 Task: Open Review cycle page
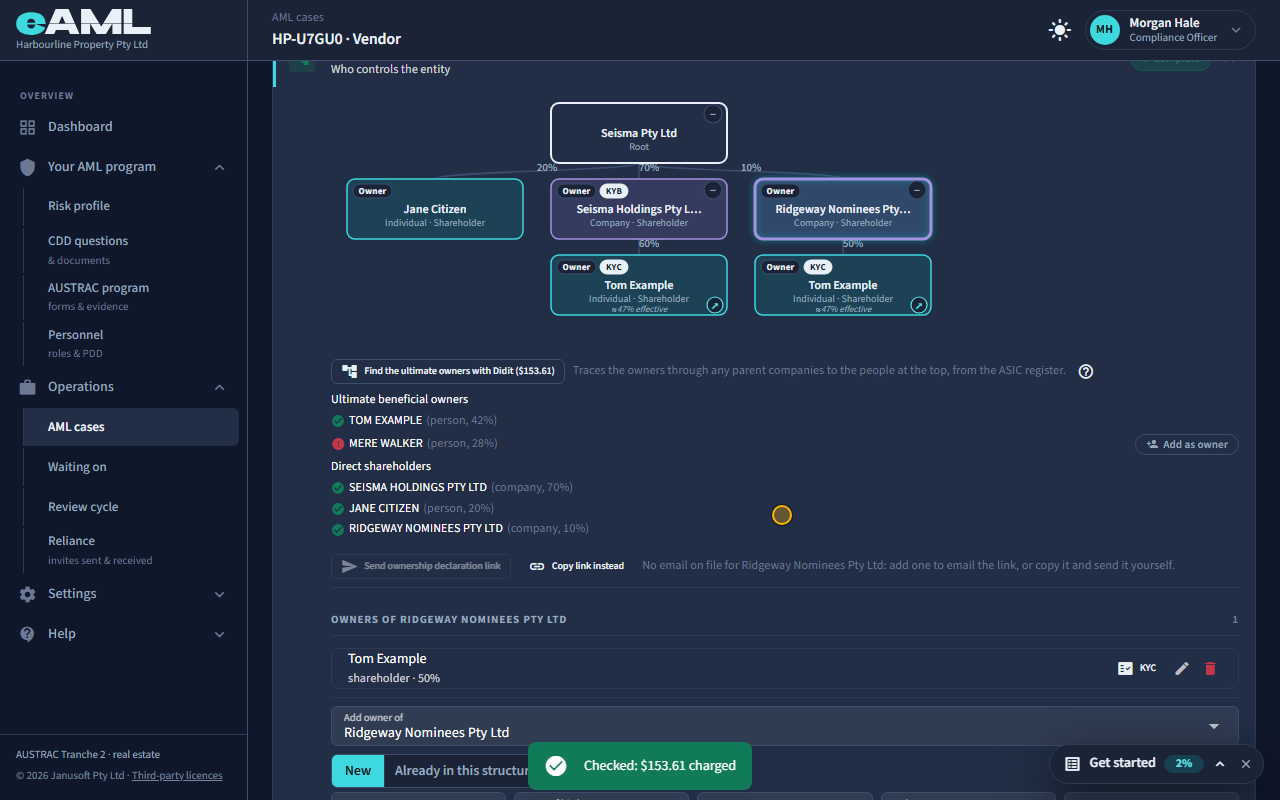tap(130, 507)
